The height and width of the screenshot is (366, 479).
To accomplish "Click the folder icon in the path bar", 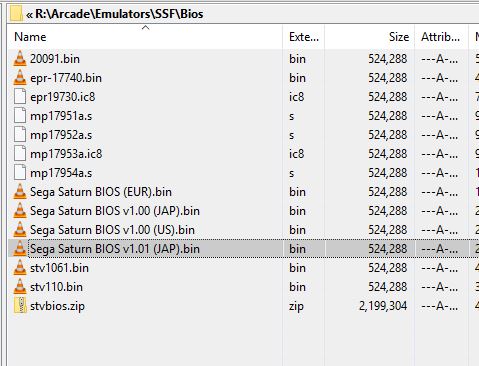I will click(16, 14).
